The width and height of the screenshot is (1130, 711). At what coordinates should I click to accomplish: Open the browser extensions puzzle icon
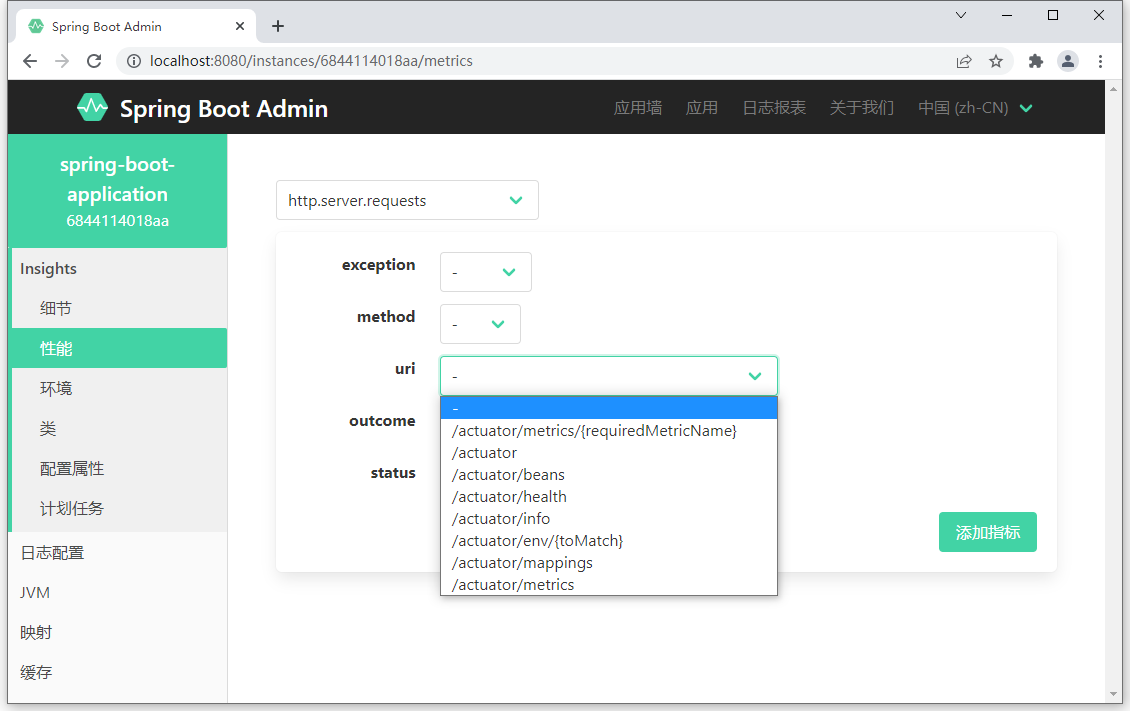(1036, 61)
